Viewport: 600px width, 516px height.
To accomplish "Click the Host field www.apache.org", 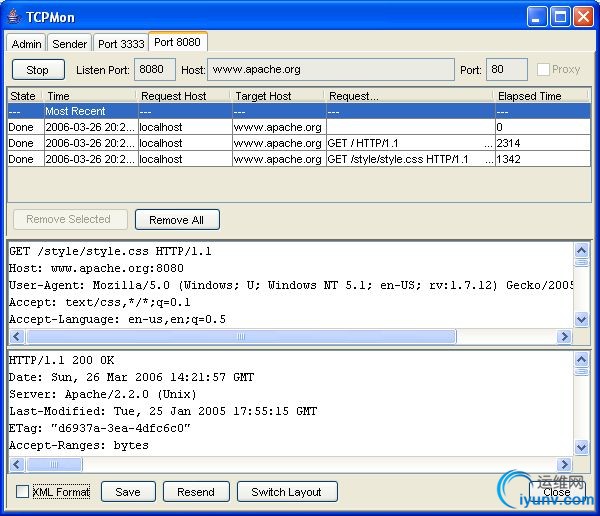I will click(331, 69).
